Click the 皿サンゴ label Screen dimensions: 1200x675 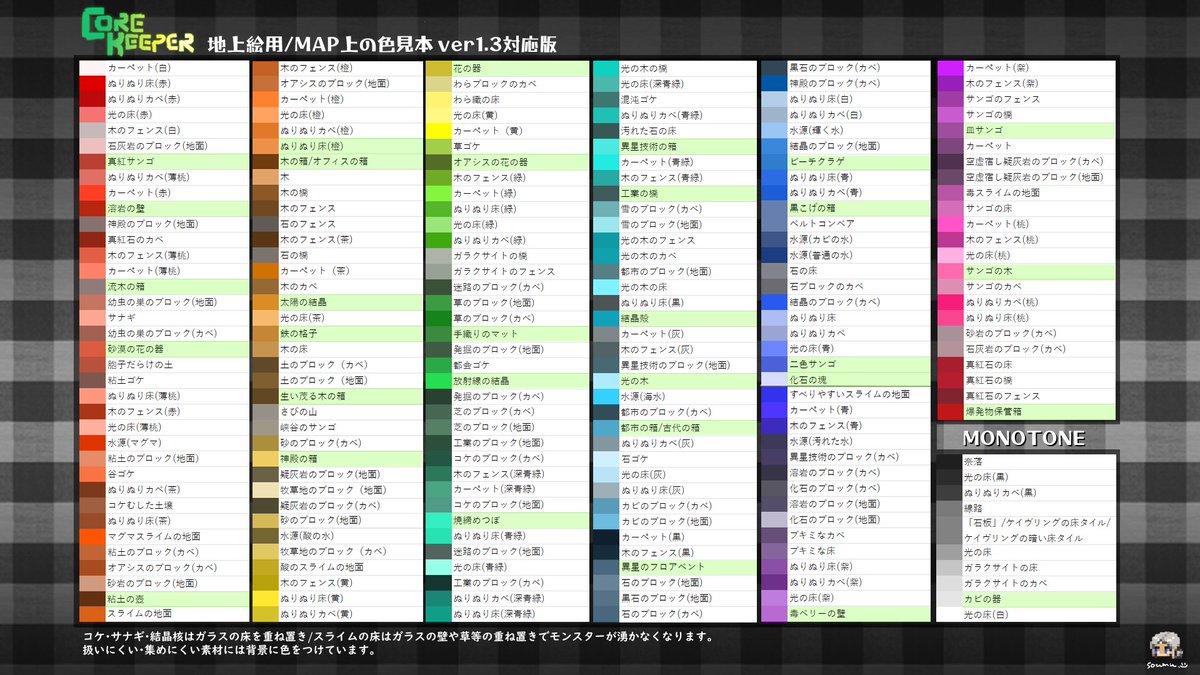(x=984, y=131)
